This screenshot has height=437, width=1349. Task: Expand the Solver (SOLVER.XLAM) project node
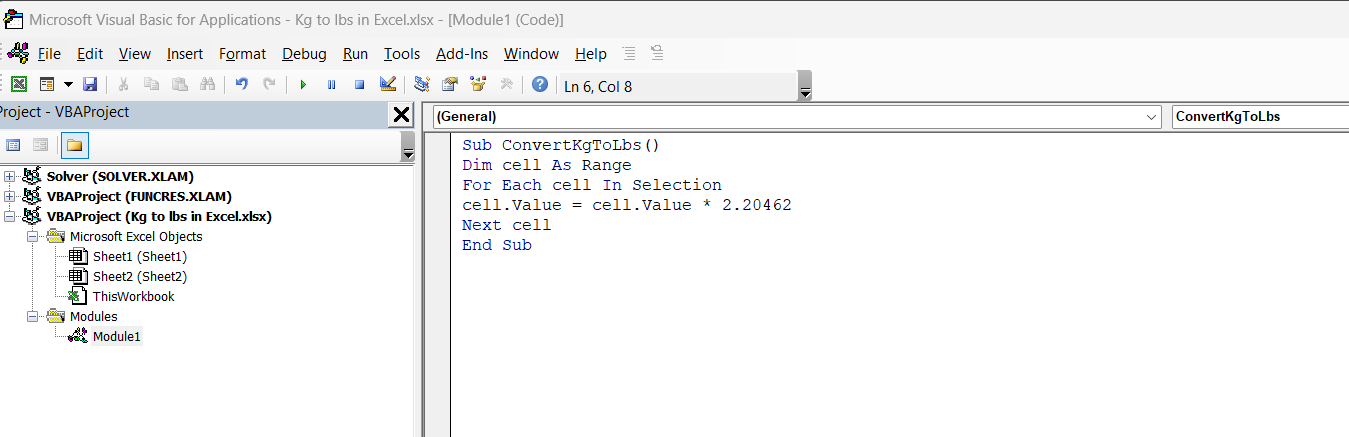pos(10,177)
